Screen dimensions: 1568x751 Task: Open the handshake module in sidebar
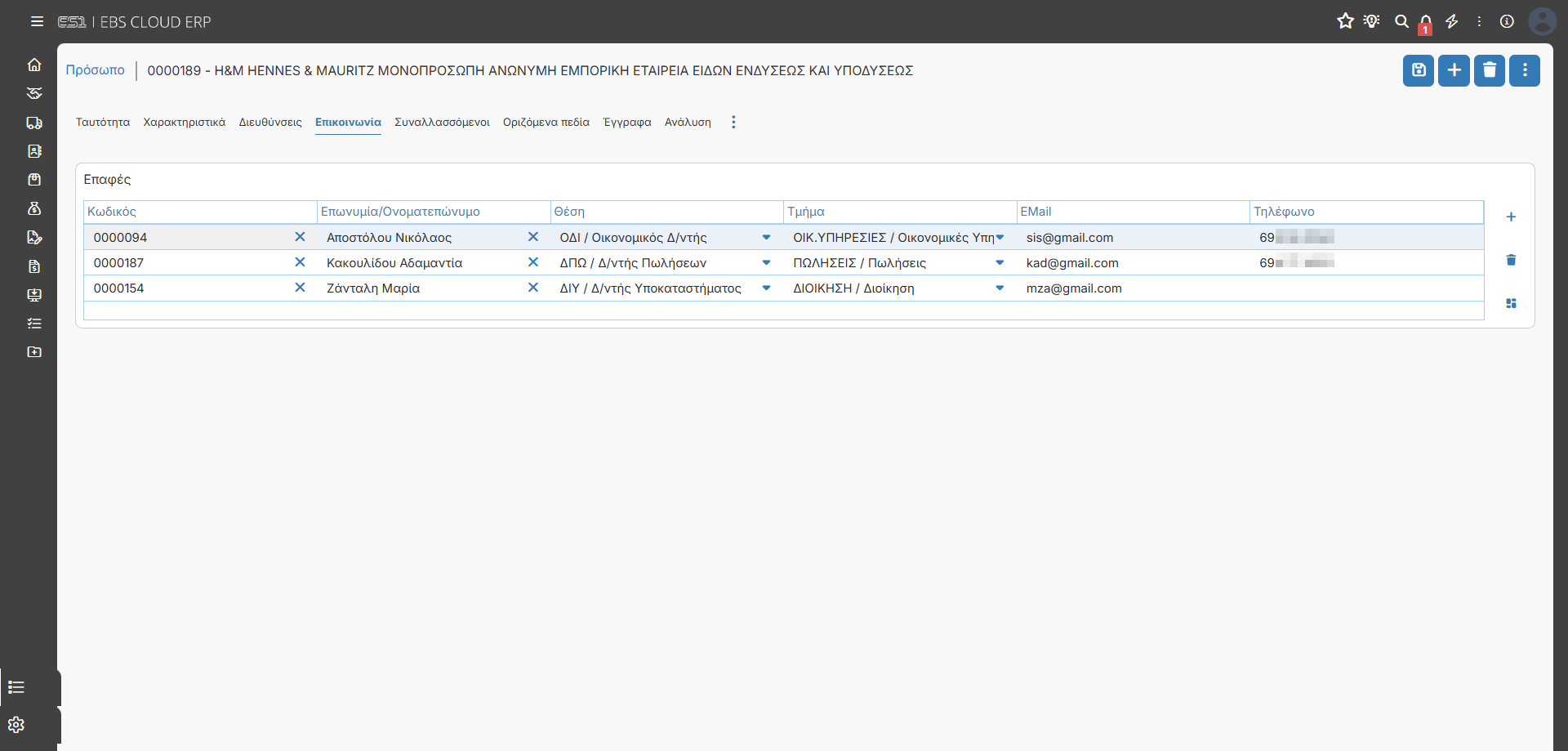coord(34,93)
